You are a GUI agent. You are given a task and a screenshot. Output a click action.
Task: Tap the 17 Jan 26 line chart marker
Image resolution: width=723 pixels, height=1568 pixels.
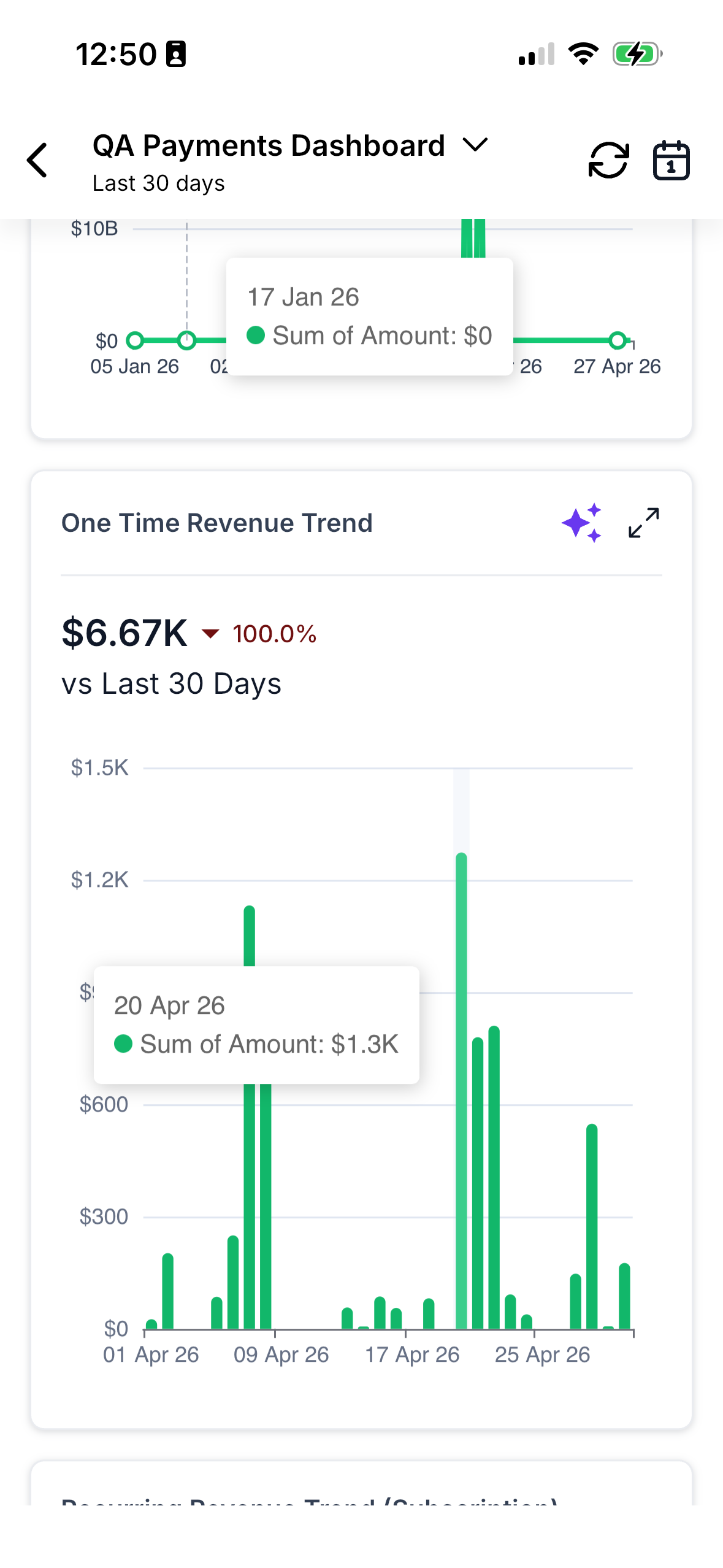[x=186, y=340]
